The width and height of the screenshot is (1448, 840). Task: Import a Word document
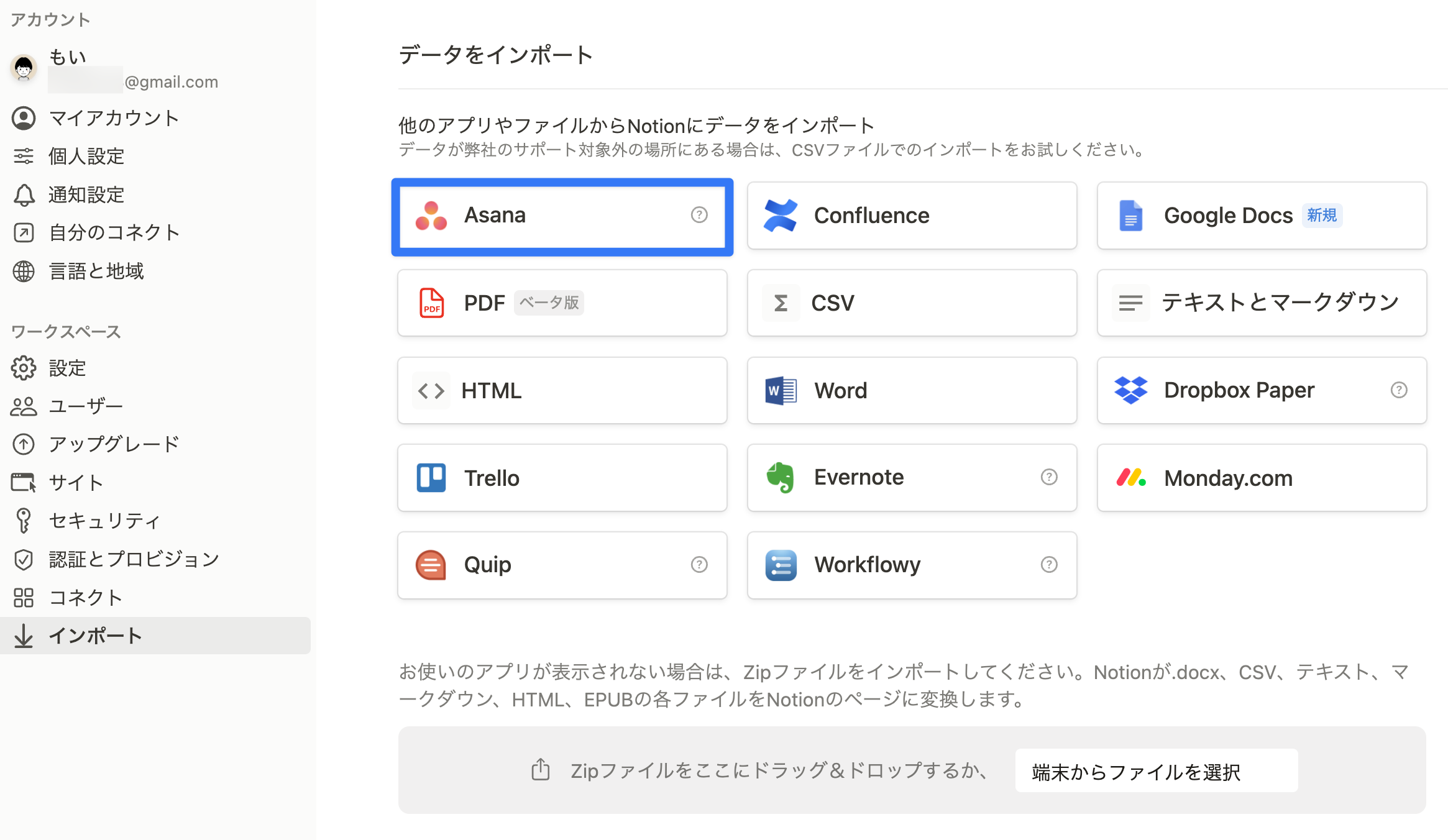pos(912,391)
